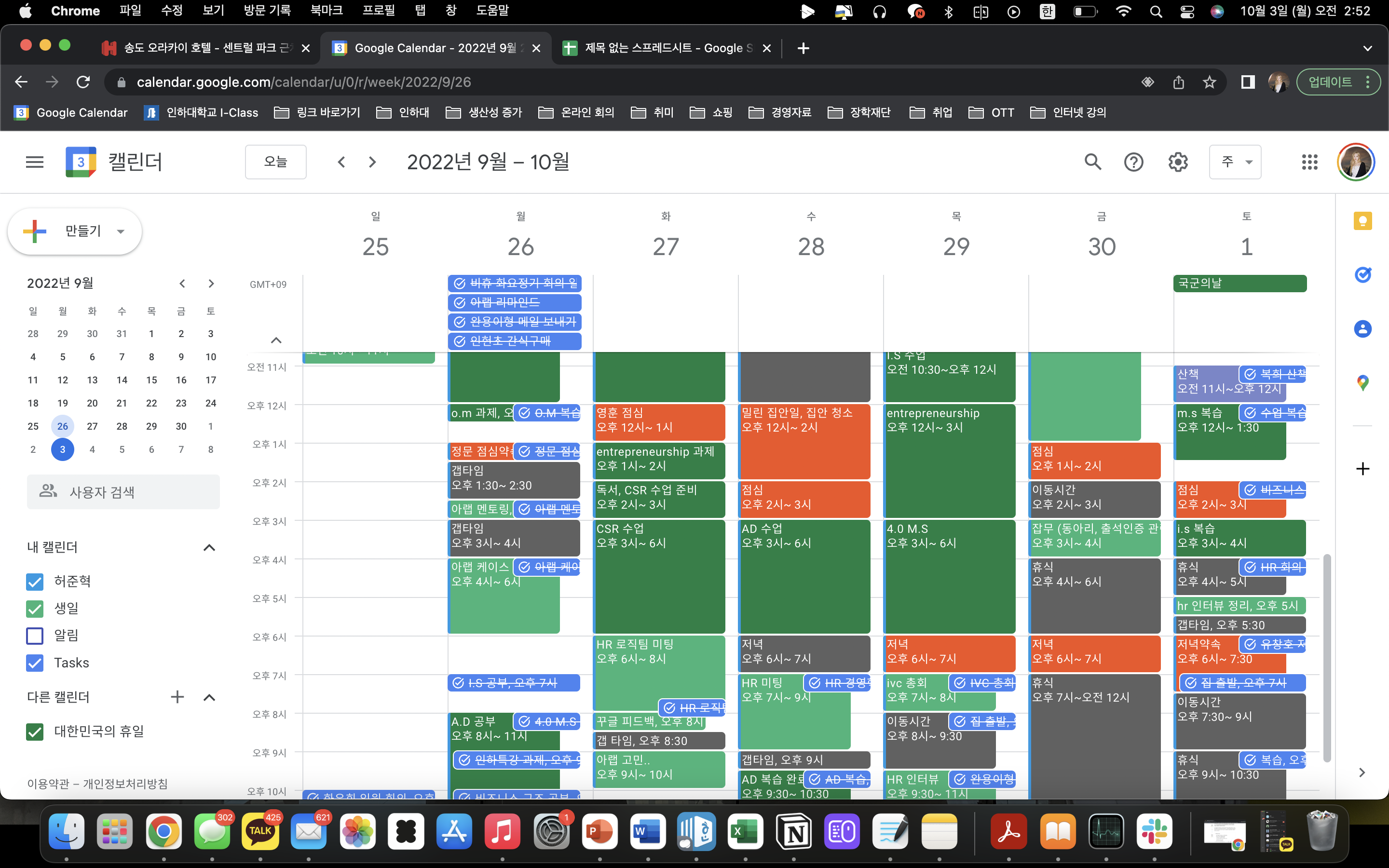Open the 파일 menu
The width and height of the screenshot is (1389, 868).
tap(130, 11)
